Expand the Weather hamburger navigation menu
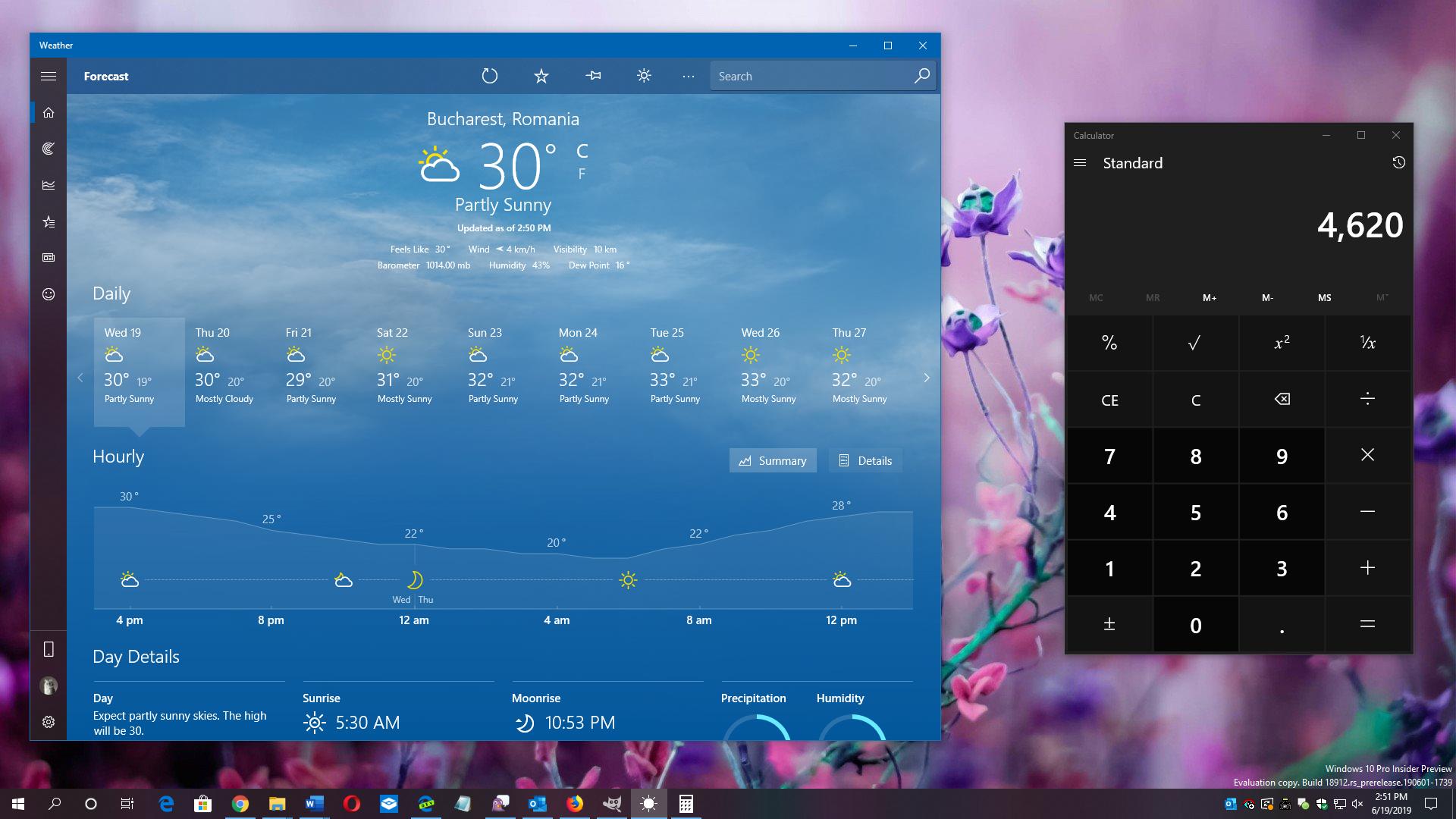Viewport: 1456px width, 819px height. (49, 76)
